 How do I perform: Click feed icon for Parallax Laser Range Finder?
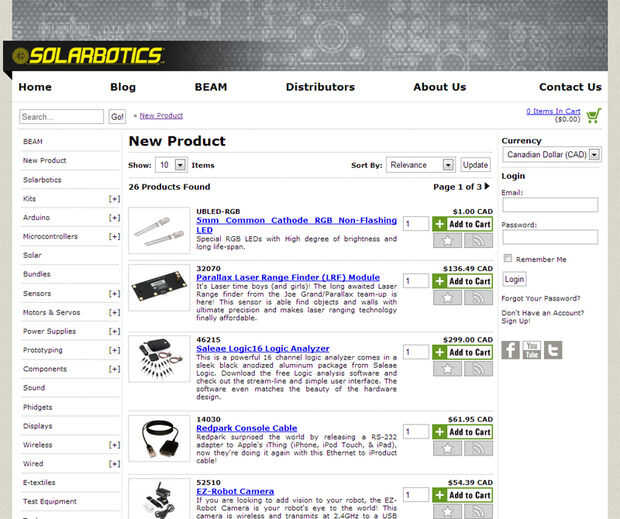(478, 298)
